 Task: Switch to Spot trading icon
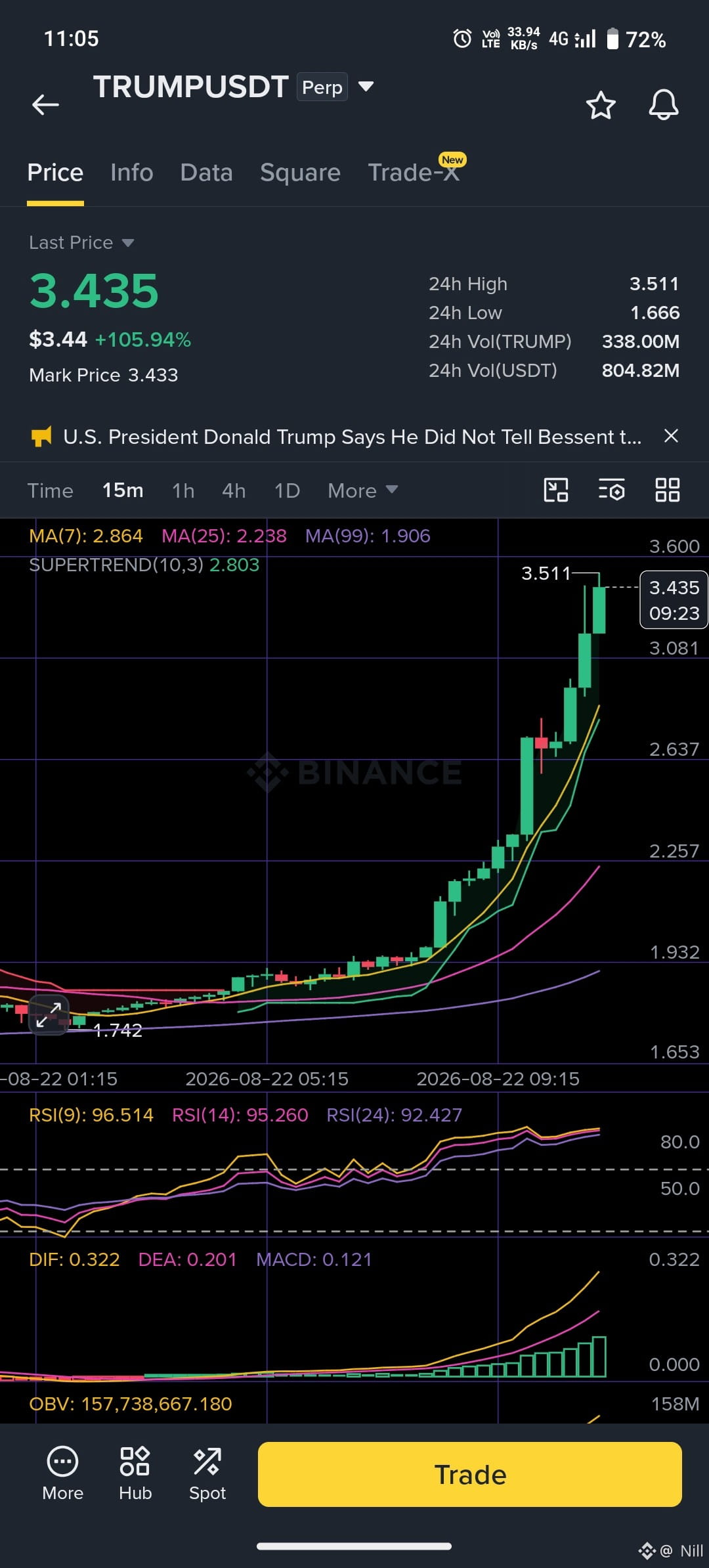[x=207, y=1473]
